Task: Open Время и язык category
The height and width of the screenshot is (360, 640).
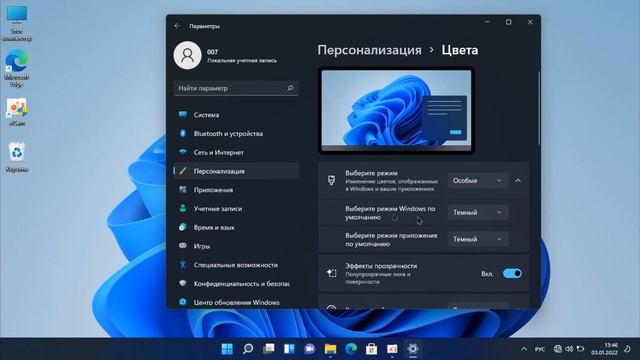Action: click(x=236, y=227)
